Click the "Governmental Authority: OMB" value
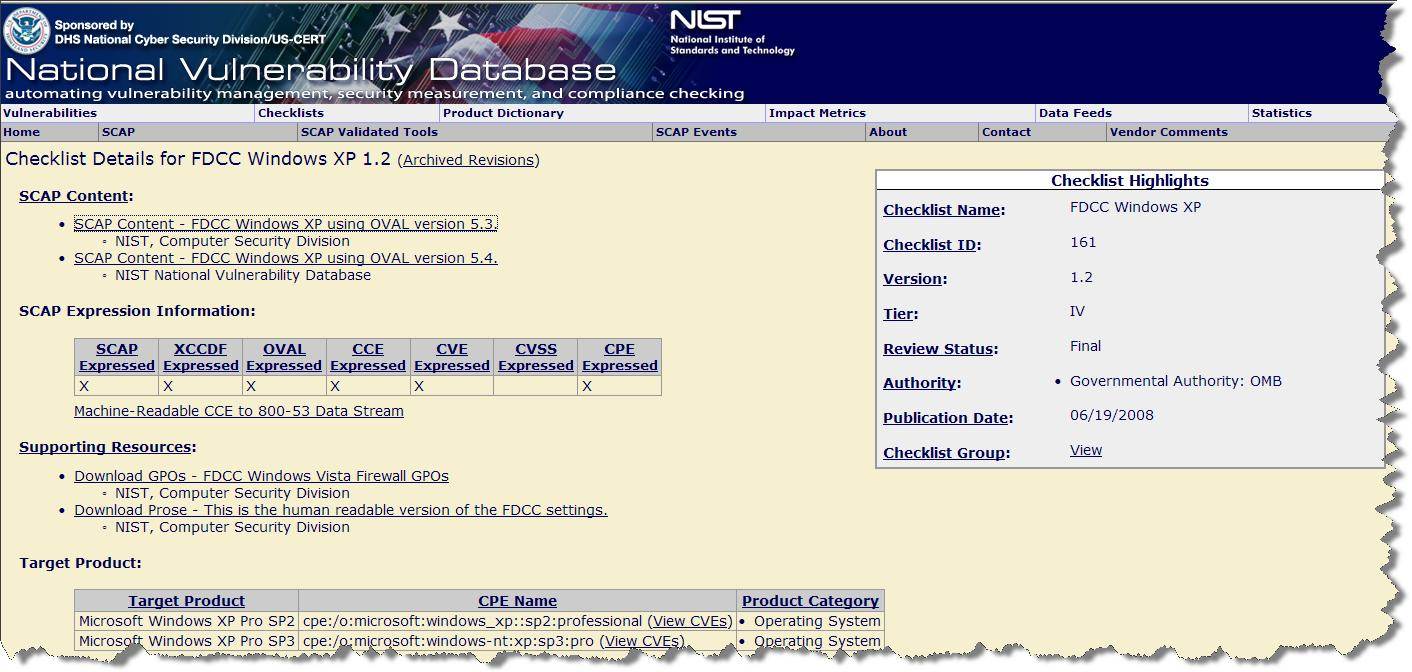The image size is (1412, 672). pos(1176,381)
